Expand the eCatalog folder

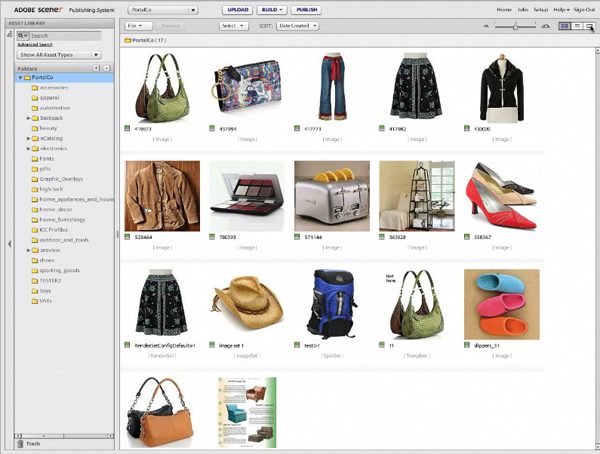point(27,138)
